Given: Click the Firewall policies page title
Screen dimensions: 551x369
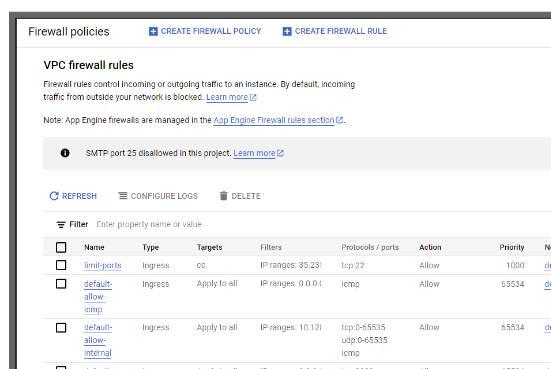Looking at the screenshot, I should click(69, 32).
